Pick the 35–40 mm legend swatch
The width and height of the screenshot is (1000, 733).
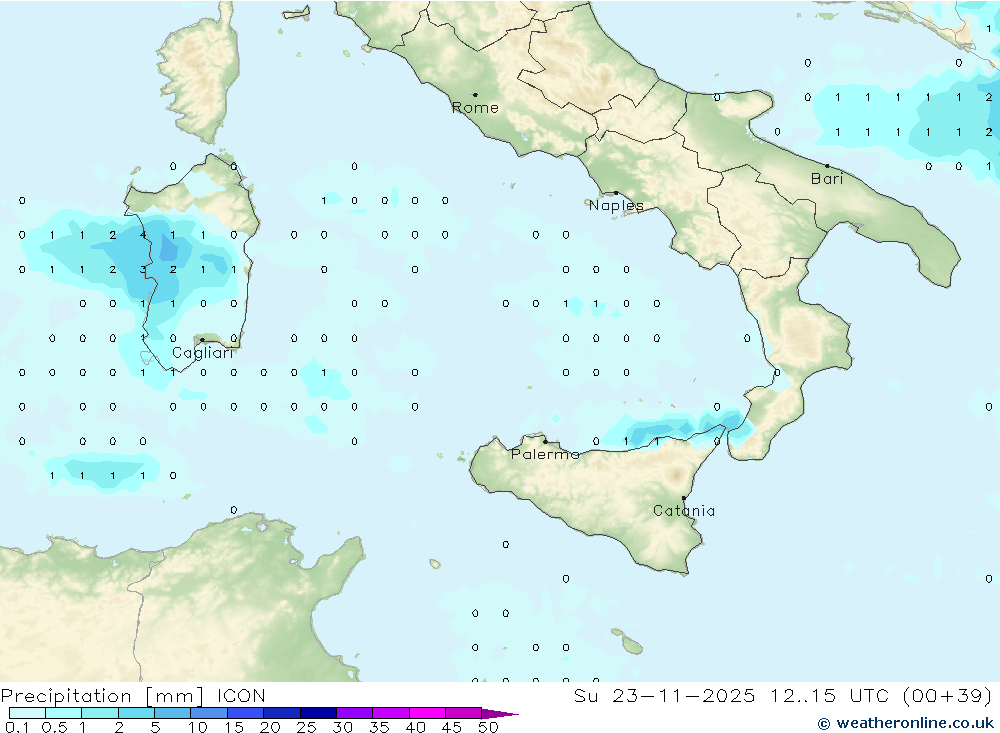coord(391,713)
